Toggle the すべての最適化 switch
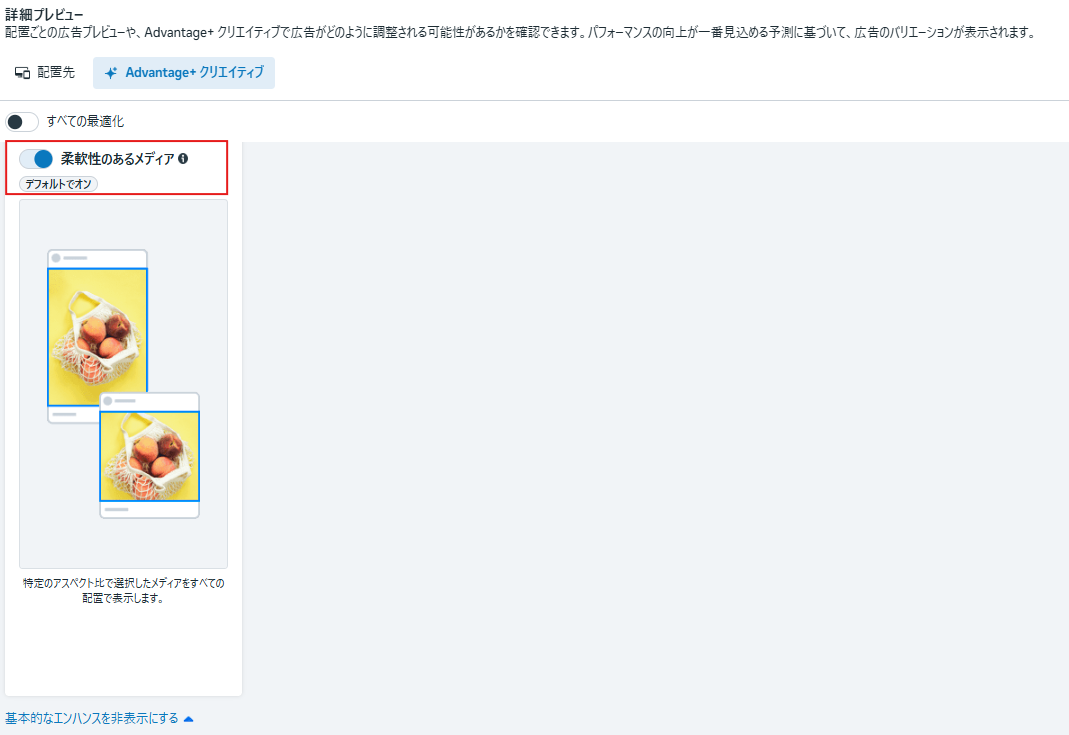This screenshot has height=735, width=1069. pyautogui.click(x=22, y=122)
